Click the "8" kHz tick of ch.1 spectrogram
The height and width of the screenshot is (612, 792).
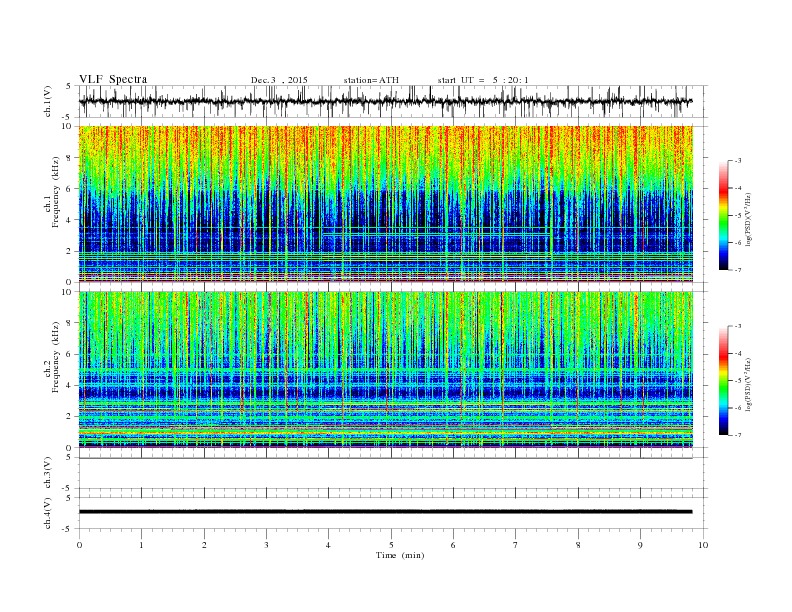pos(69,158)
